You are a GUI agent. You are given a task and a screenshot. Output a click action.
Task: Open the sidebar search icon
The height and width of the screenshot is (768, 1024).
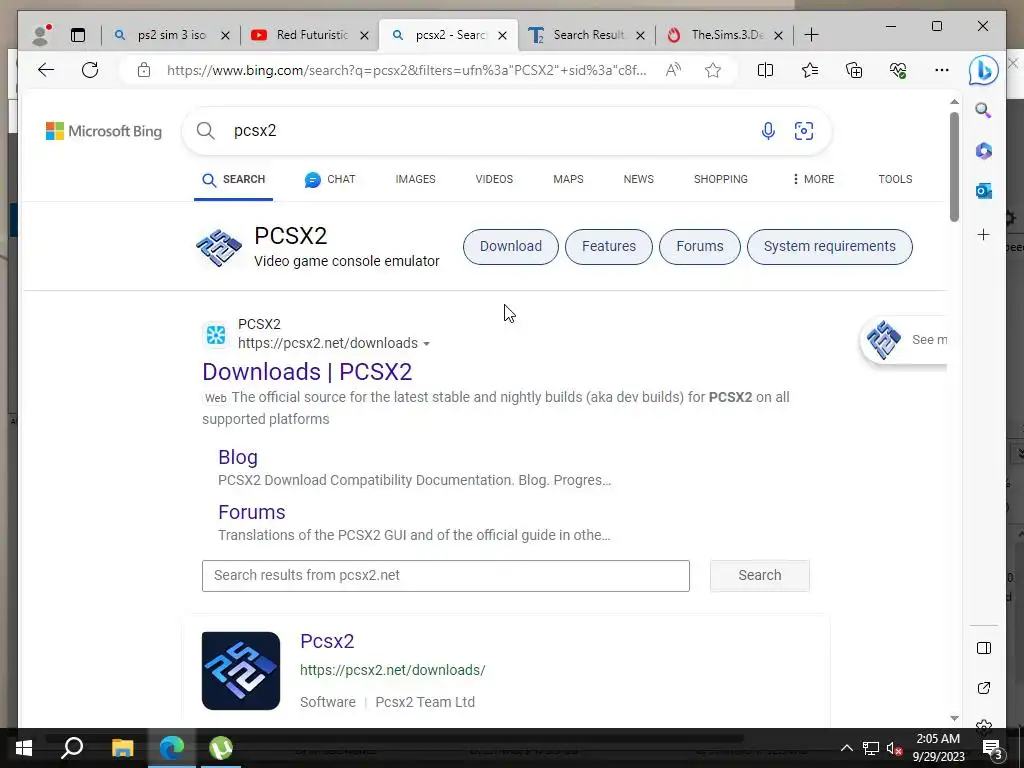point(984,110)
